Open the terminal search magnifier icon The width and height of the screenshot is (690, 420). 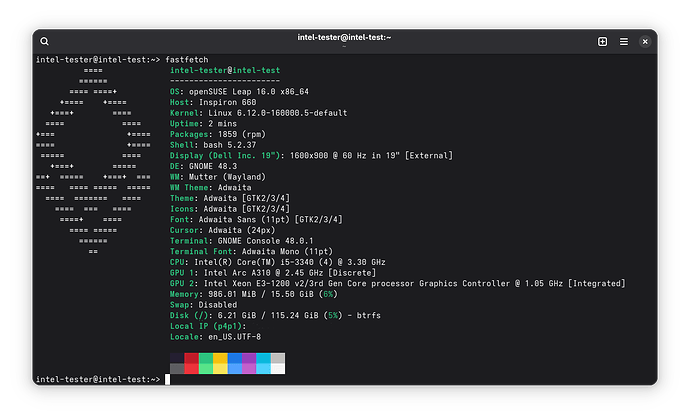(45, 41)
